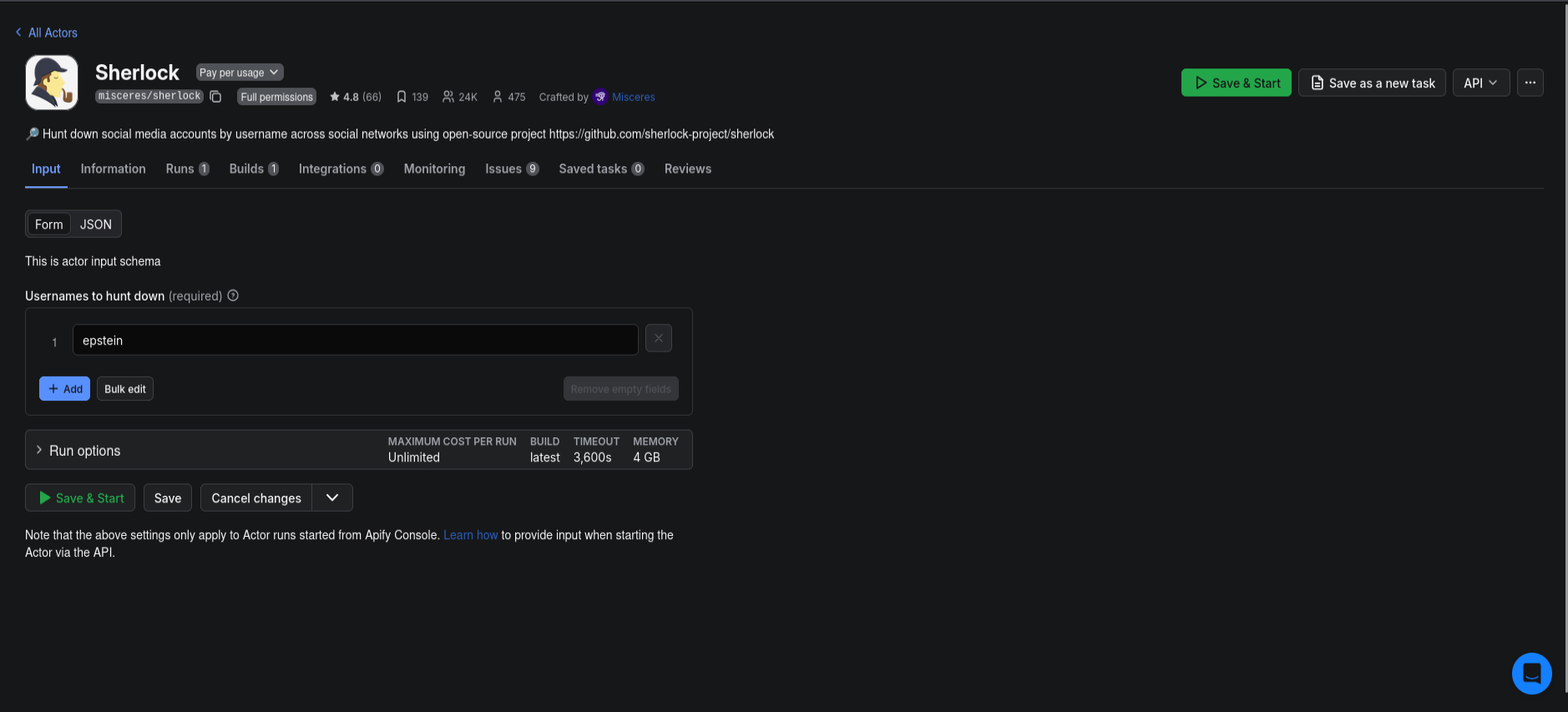Screen dimensions: 1568x712
Task: Click the total users icon showing 24K
Action: pyautogui.click(x=448, y=97)
